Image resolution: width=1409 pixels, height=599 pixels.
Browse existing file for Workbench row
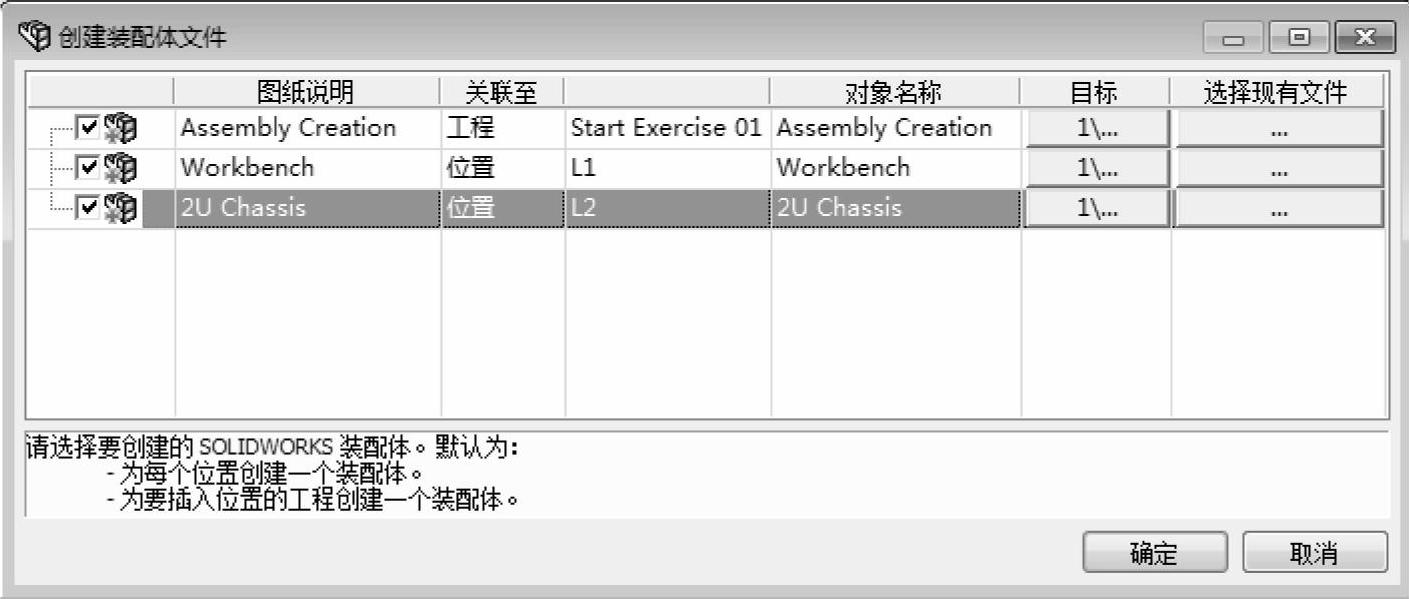click(1278, 169)
